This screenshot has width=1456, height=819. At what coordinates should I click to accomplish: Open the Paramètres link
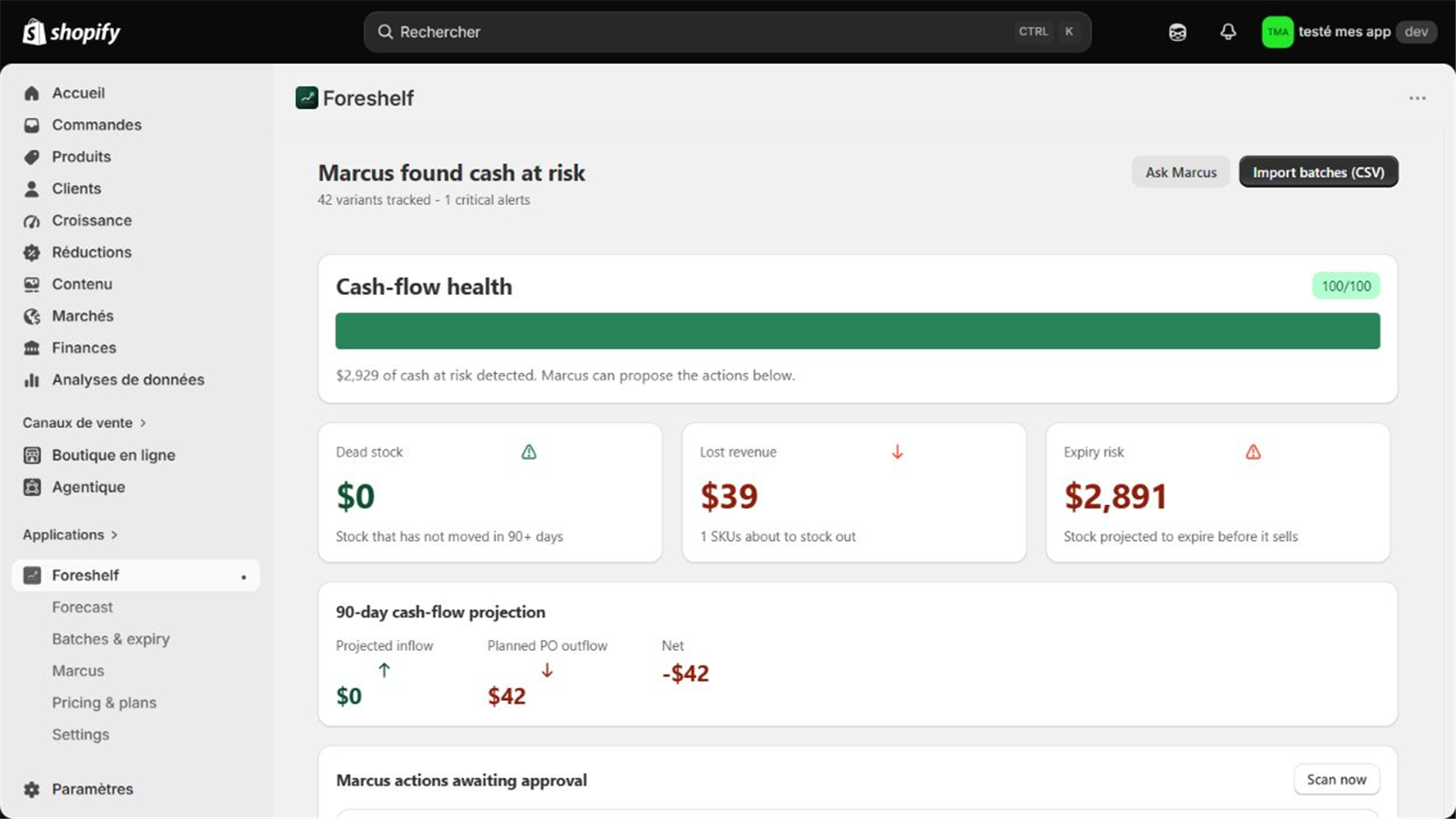(x=93, y=789)
